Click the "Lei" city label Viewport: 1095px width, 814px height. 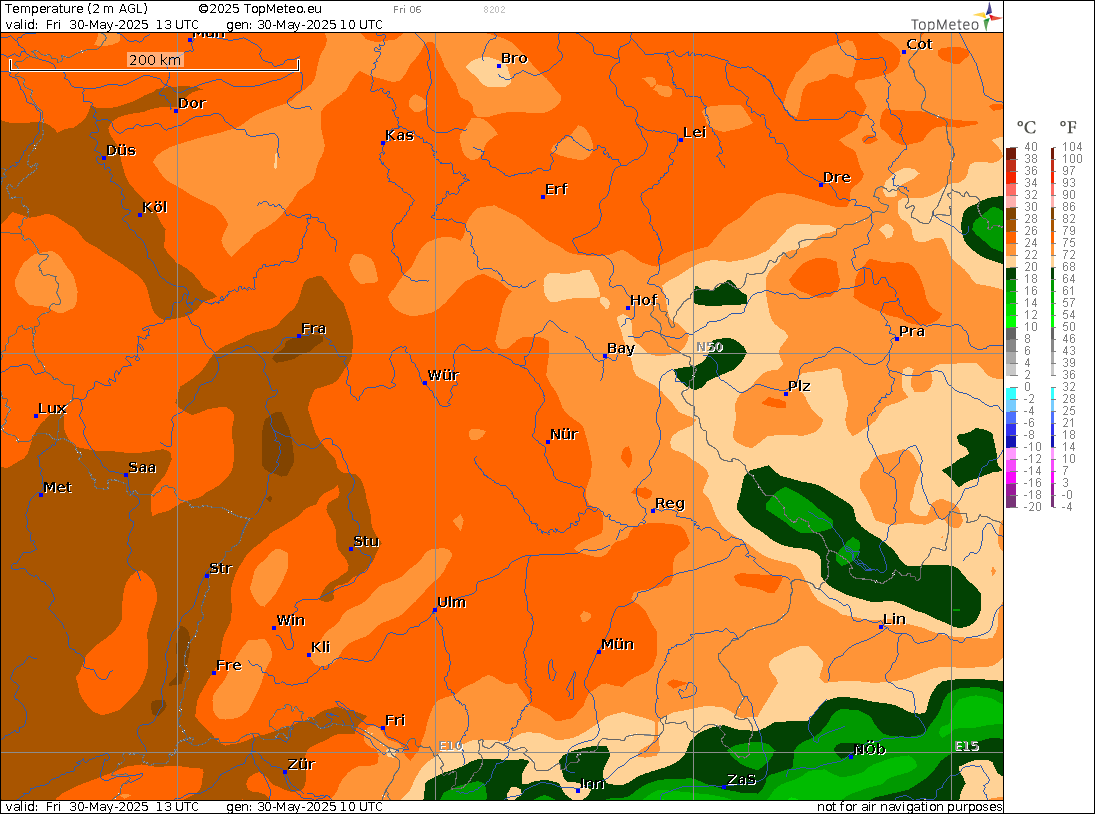(695, 133)
